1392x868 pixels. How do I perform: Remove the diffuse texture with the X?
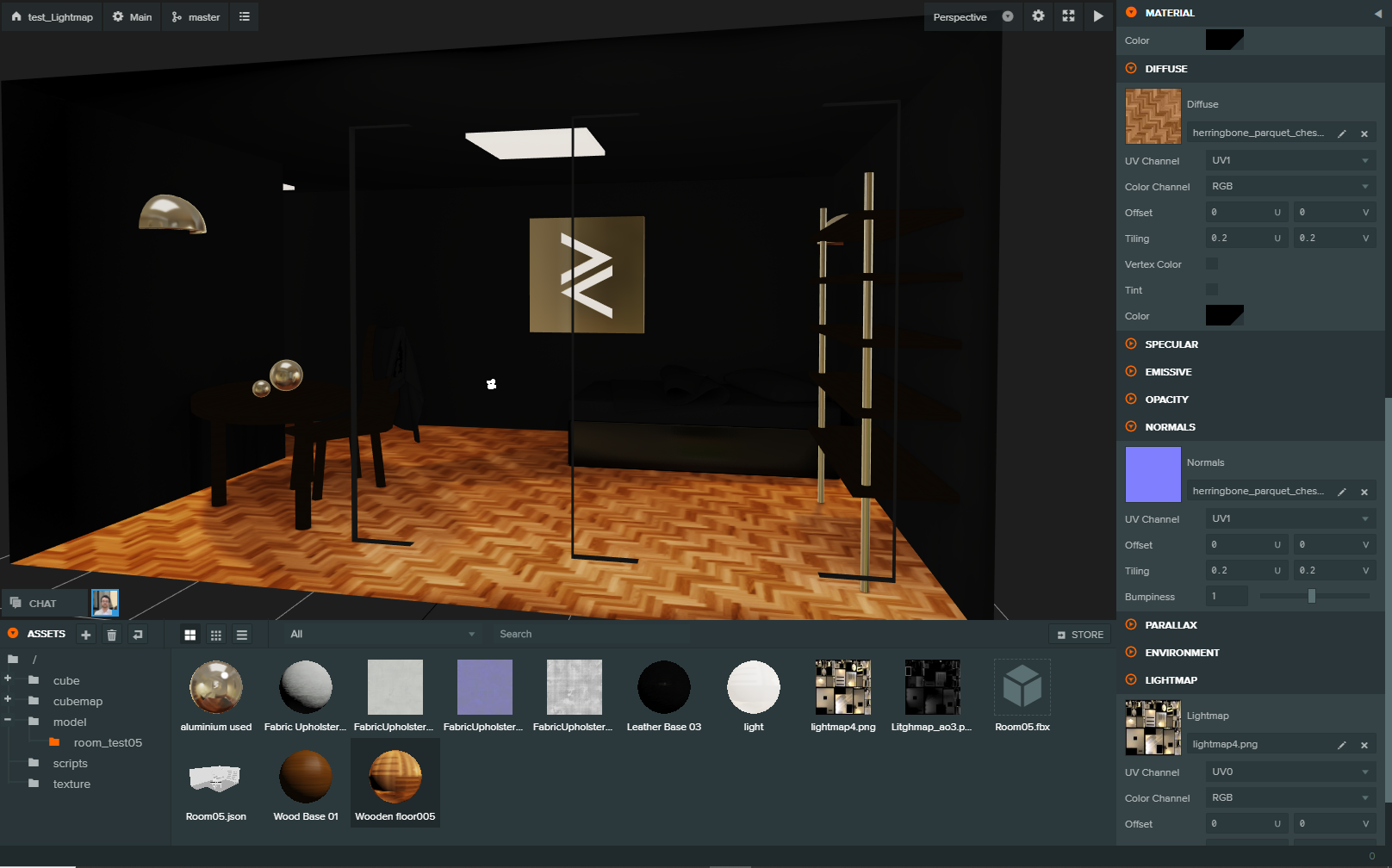pyautogui.click(x=1364, y=133)
